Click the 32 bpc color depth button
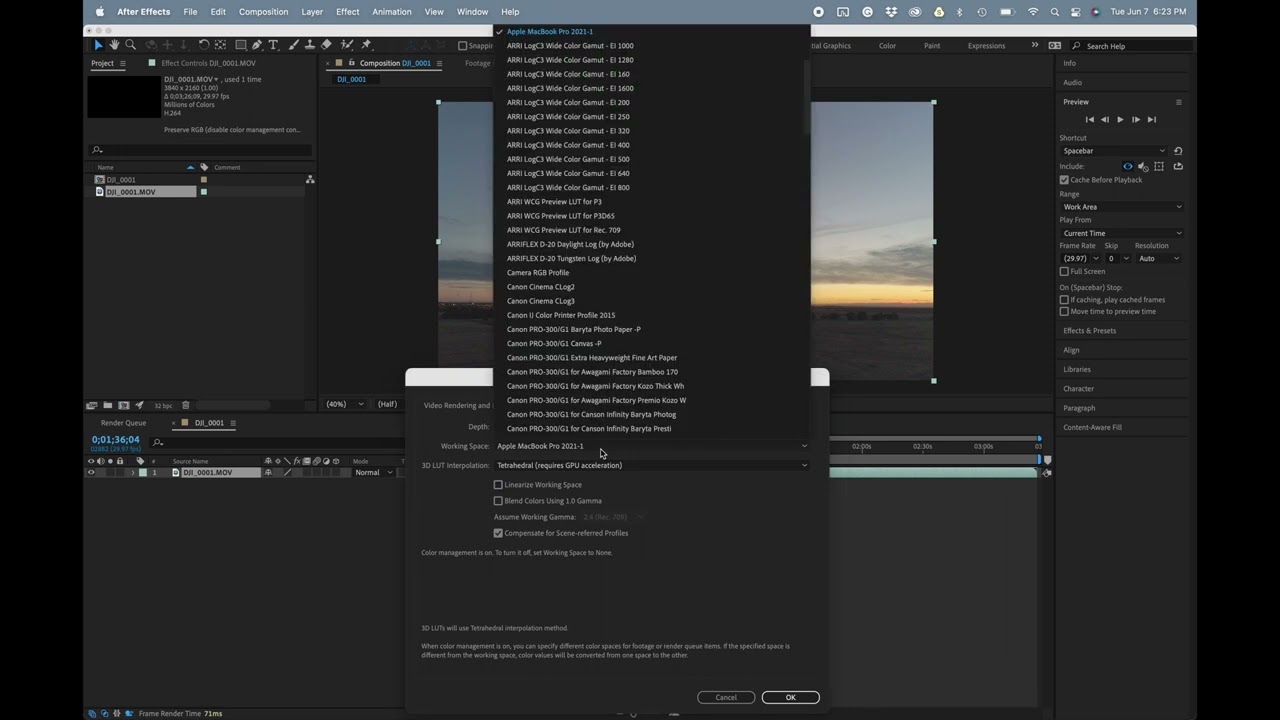Image resolution: width=1280 pixels, height=720 pixels. click(162, 405)
